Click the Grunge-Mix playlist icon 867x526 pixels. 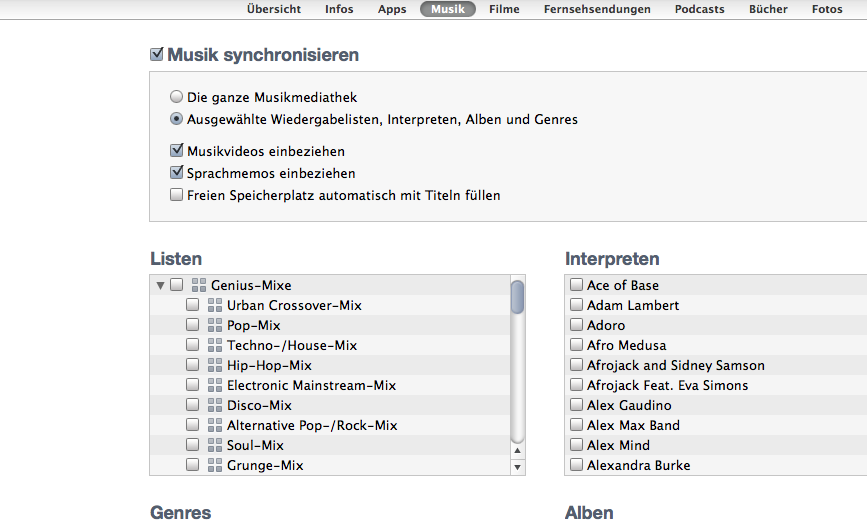tap(215, 465)
